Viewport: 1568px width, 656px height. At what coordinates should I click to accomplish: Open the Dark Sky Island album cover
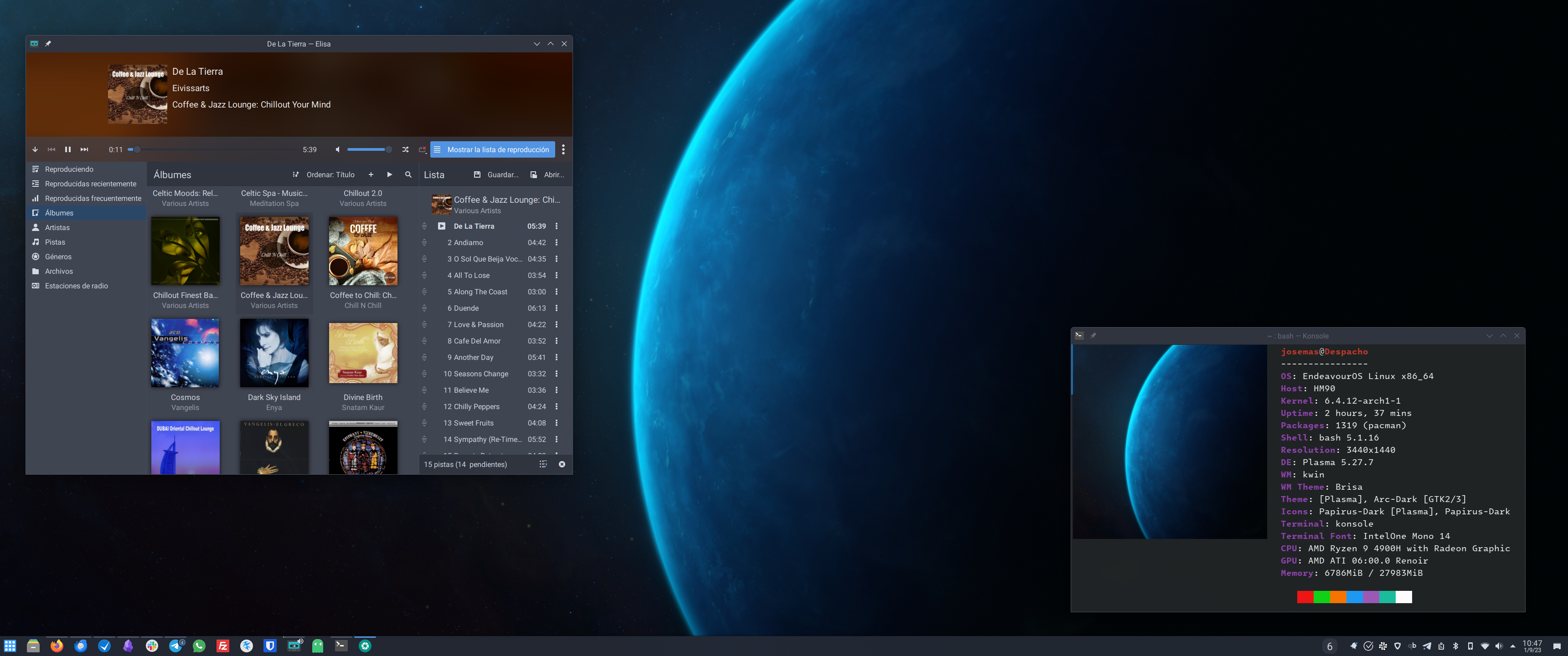(274, 353)
